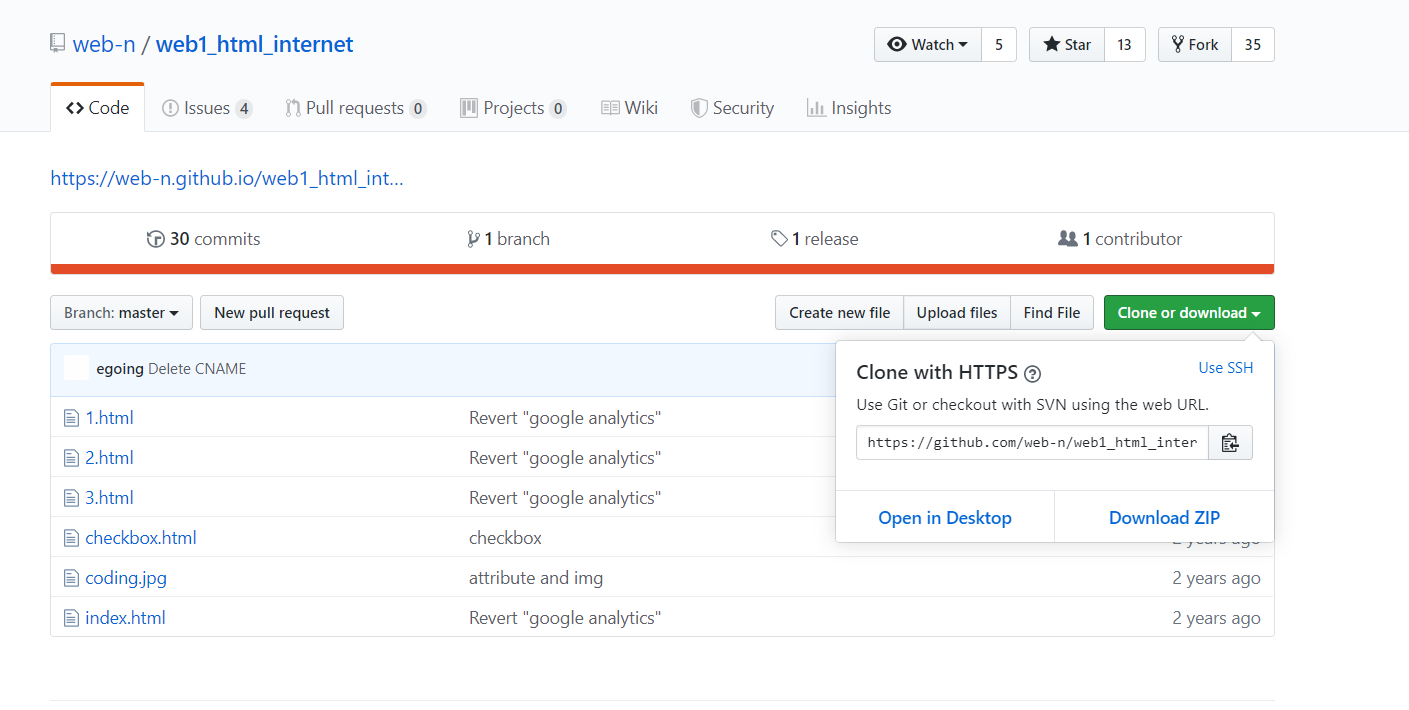Open file 2.html

(x=109, y=458)
